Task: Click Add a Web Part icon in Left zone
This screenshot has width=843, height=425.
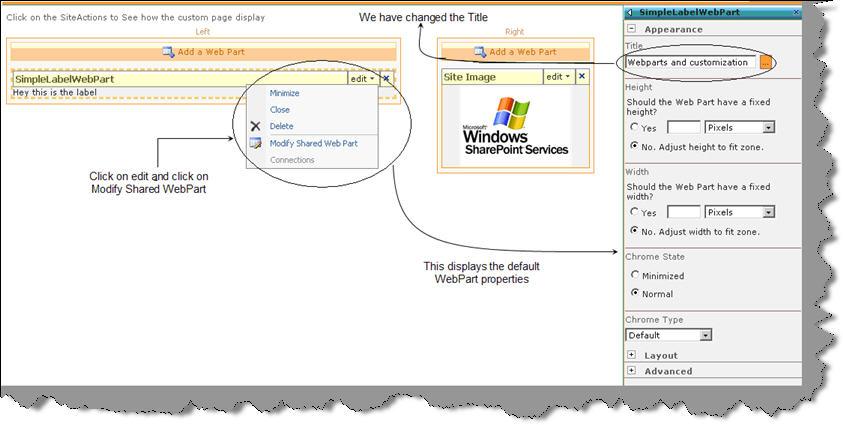Action: click(168, 52)
